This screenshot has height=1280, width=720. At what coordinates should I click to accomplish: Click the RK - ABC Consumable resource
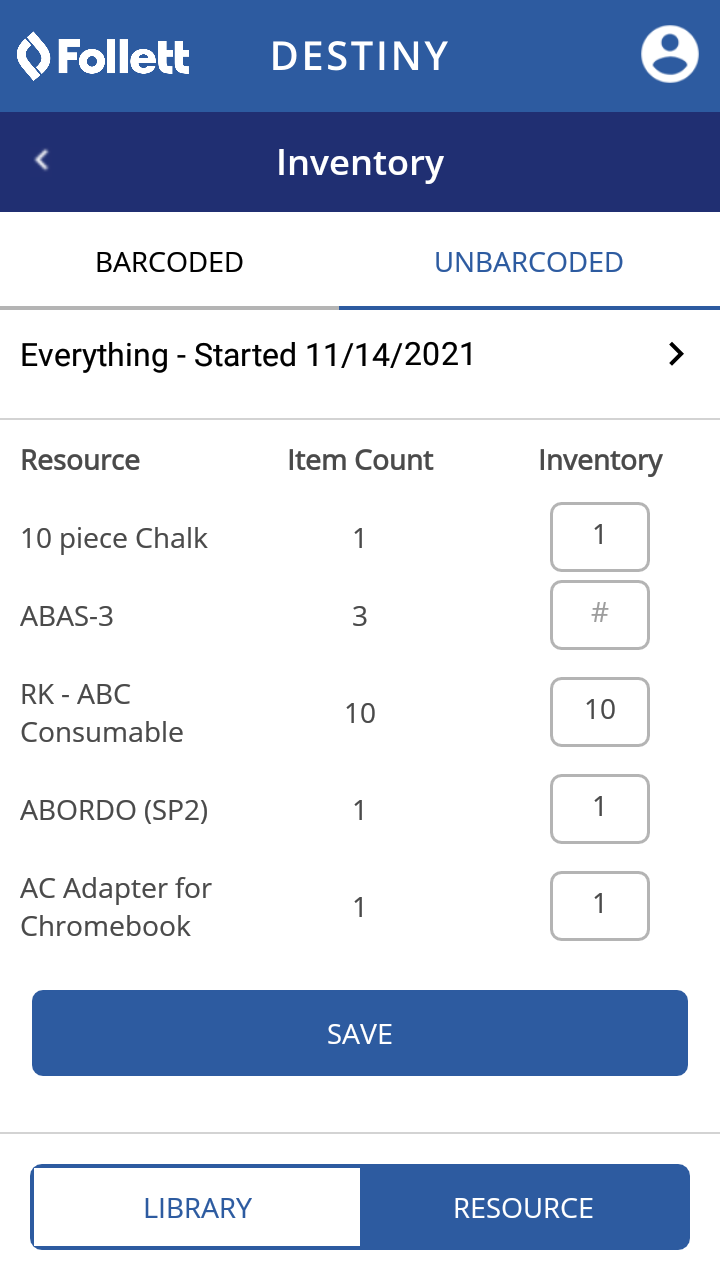[x=101, y=713]
